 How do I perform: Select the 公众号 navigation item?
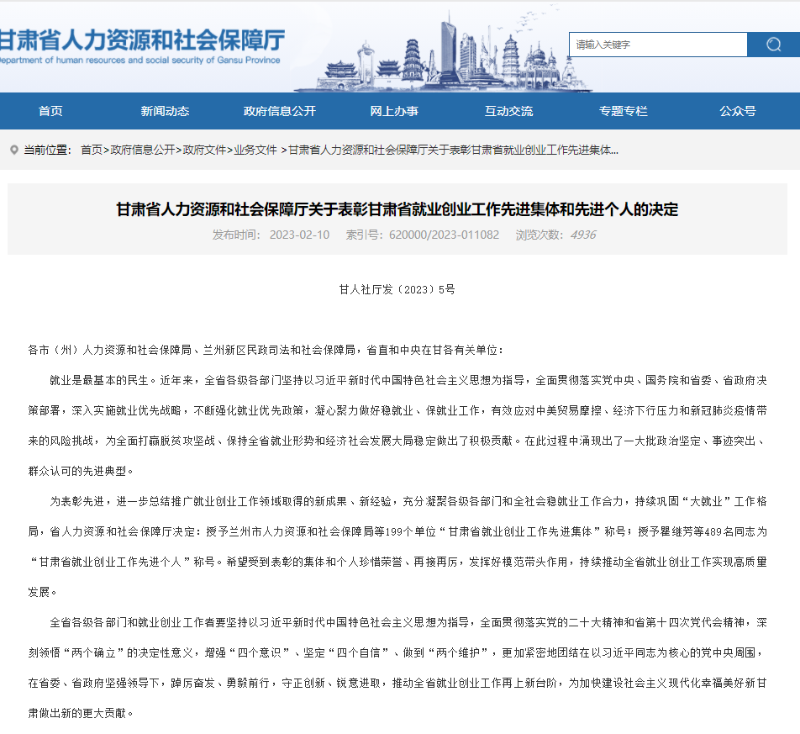coord(737,111)
